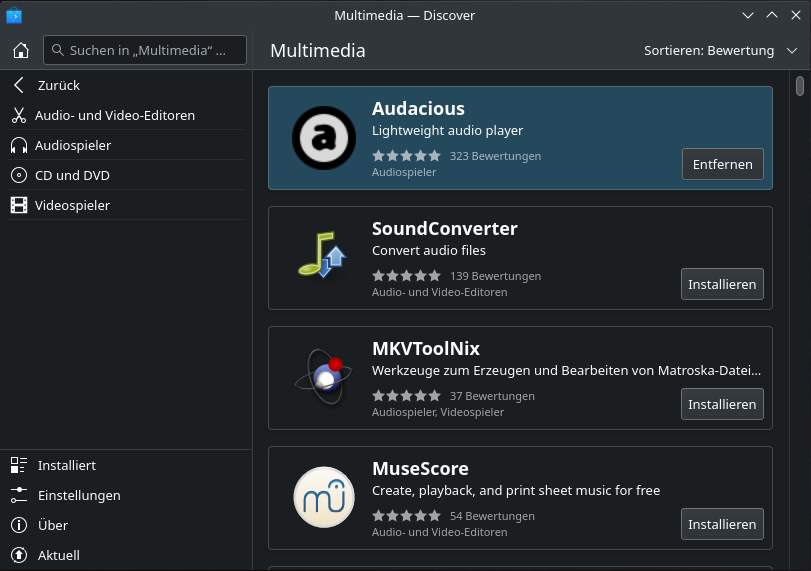Close the Discover window

tap(795, 16)
